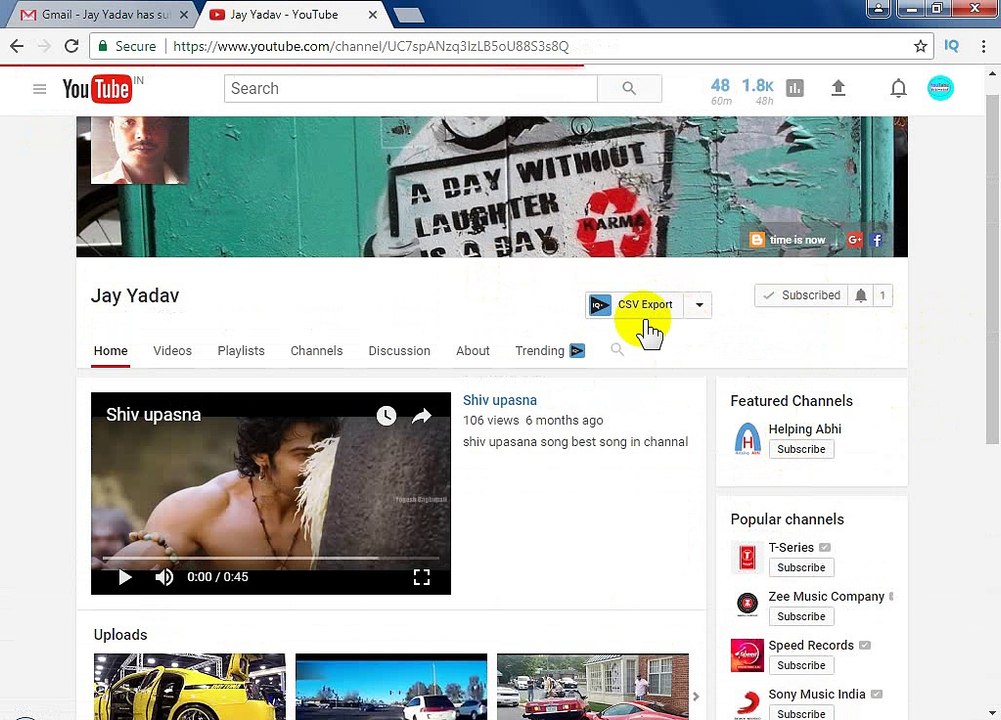Click the 1.8K 48h vidIQ stat
This screenshot has height=720, width=1001.
pos(758,91)
